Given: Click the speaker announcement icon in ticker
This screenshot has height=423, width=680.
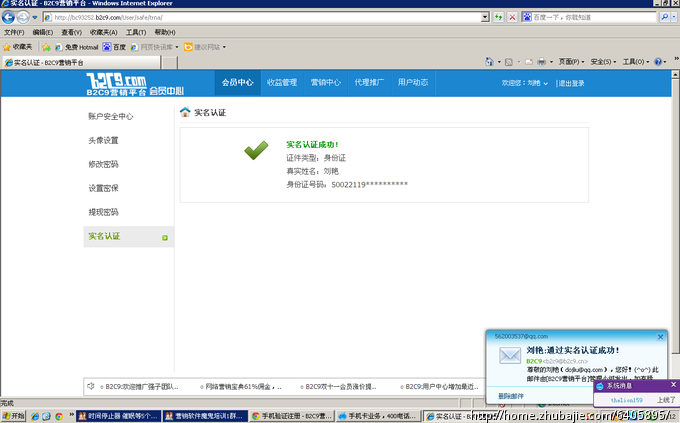Looking at the screenshot, I should (x=90, y=386).
